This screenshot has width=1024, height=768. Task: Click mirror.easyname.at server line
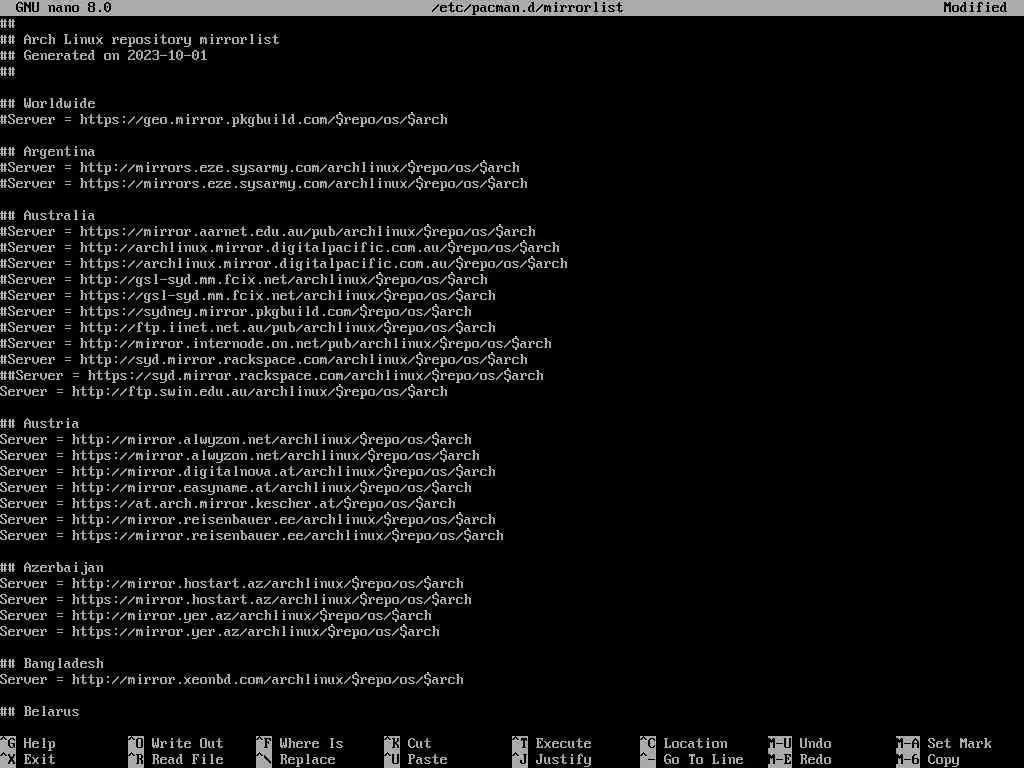236,487
